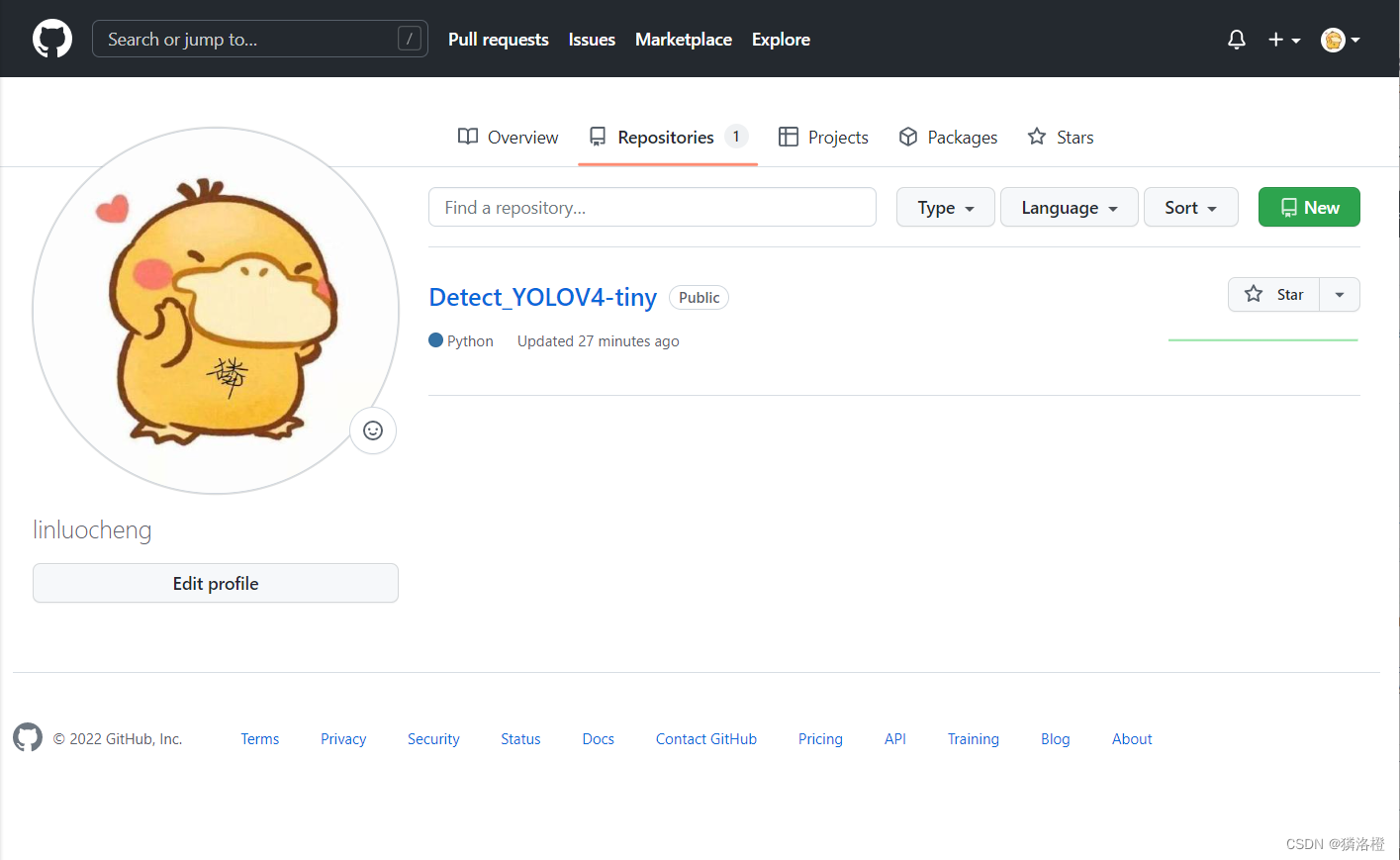Image resolution: width=1400 pixels, height=860 pixels.
Task: Expand the Language filter dropdown
Action: tap(1070, 207)
